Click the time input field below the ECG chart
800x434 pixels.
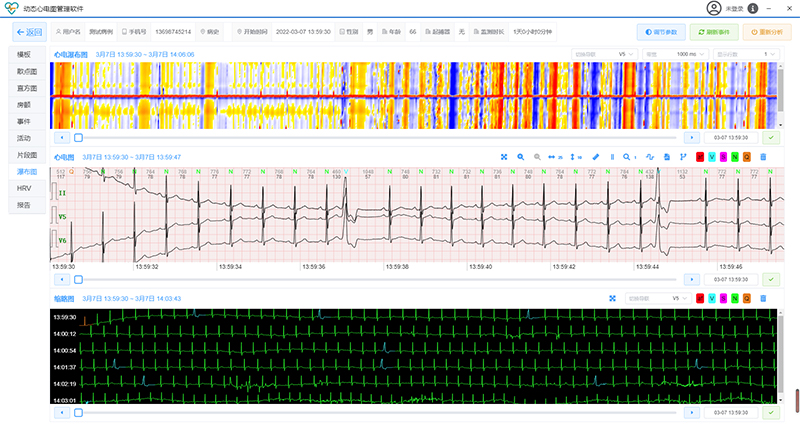730,279
